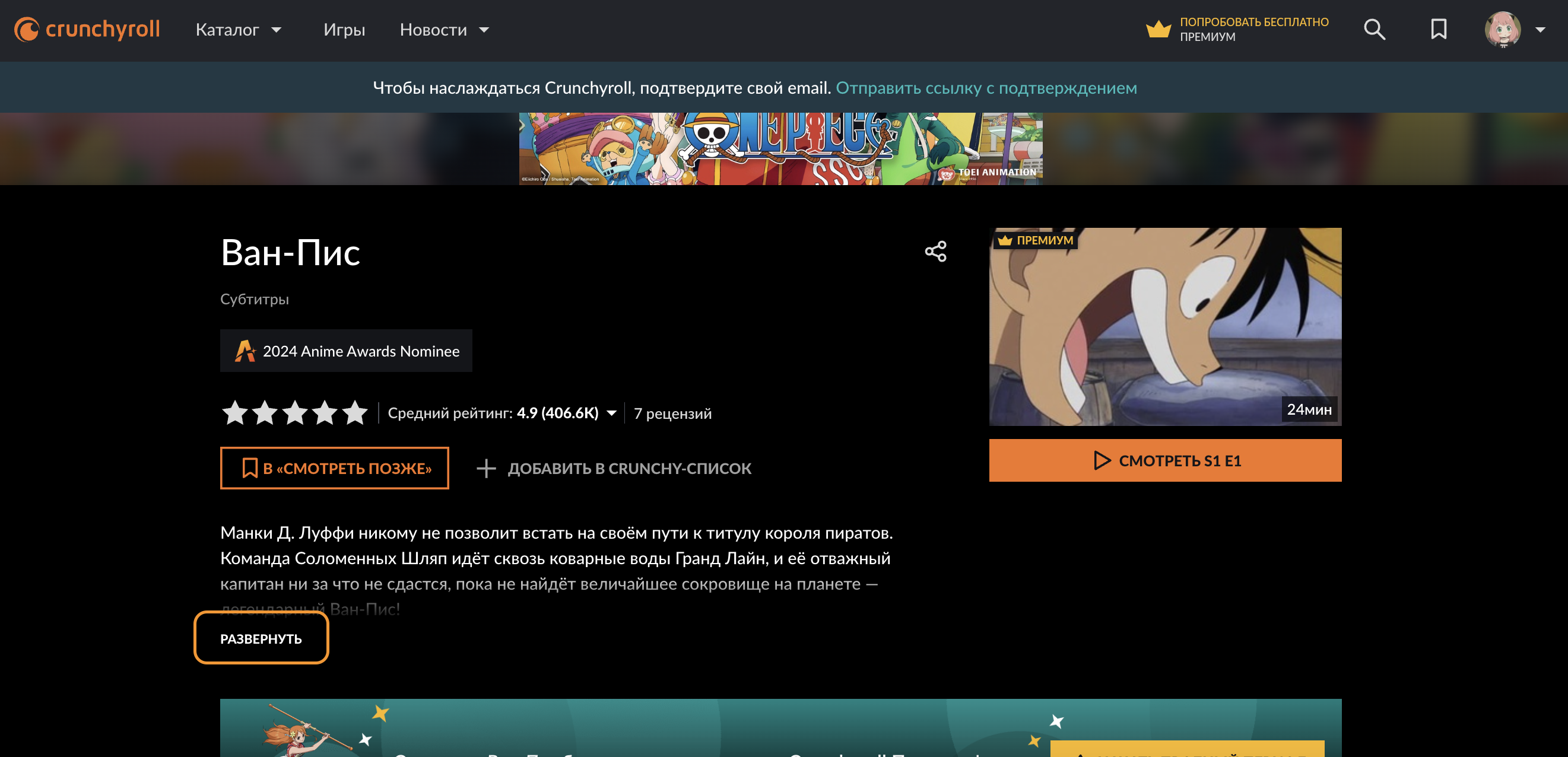
Task: Go to the Игры page
Action: [x=344, y=30]
